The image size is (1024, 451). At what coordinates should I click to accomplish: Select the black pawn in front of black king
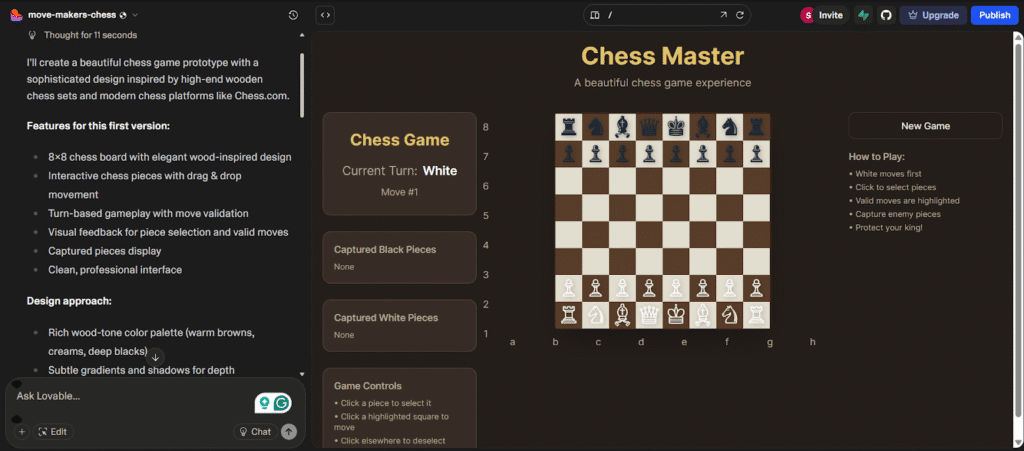point(675,154)
